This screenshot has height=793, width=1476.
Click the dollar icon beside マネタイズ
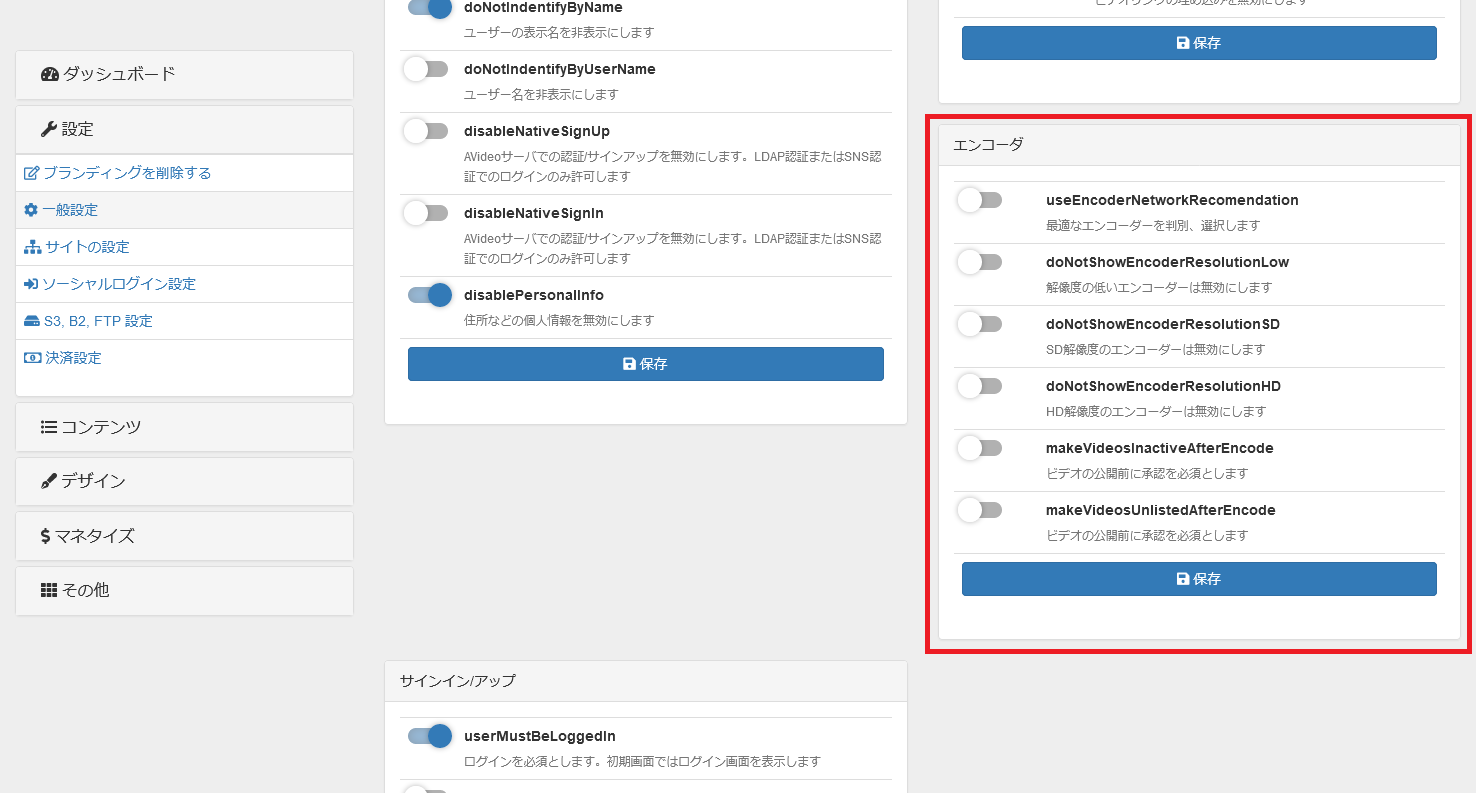pos(46,536)
